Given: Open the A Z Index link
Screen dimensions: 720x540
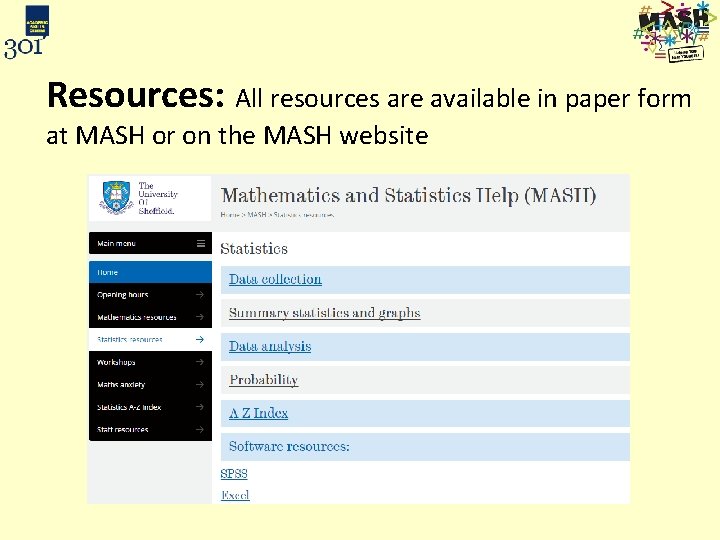Looking at the screenshot, I should pyautogui.click(x=259, y=413).
